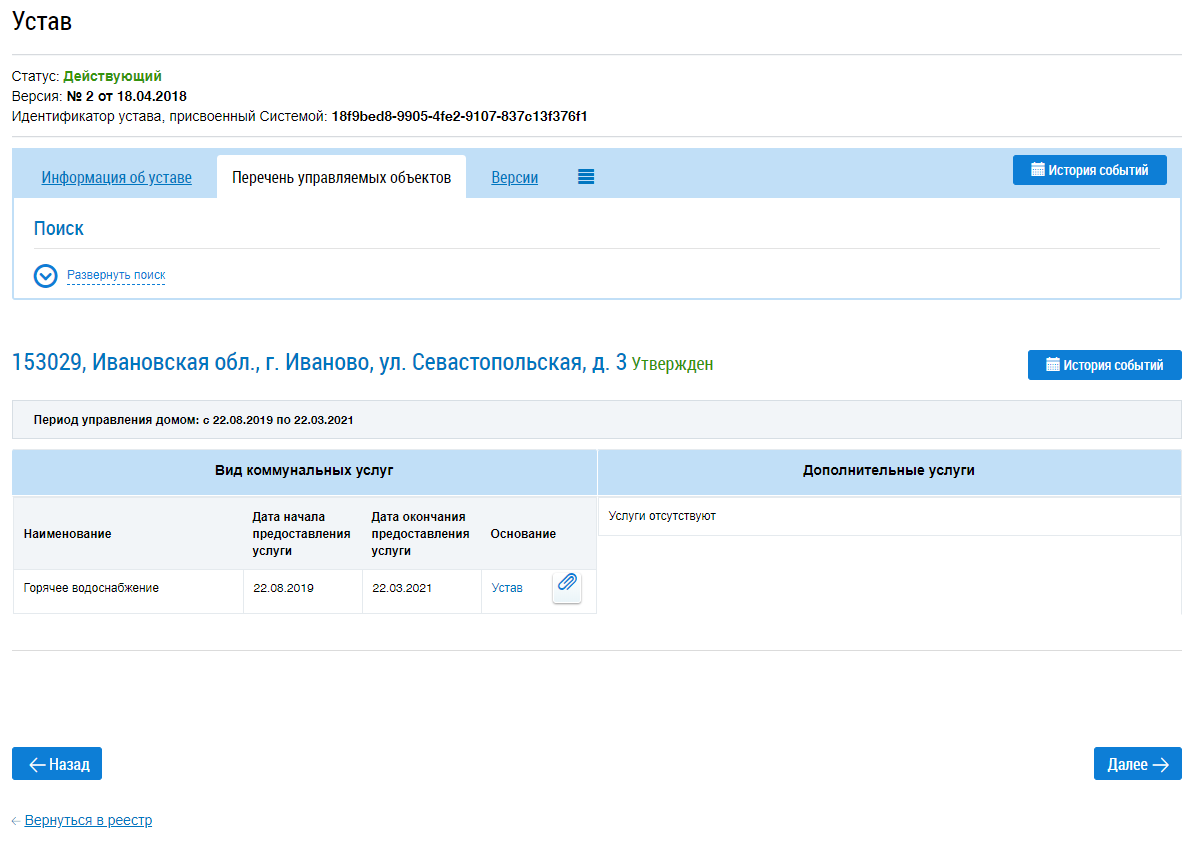
Task: Click the 'Дополнительные услуги' table header
Action: coord(888,470)
